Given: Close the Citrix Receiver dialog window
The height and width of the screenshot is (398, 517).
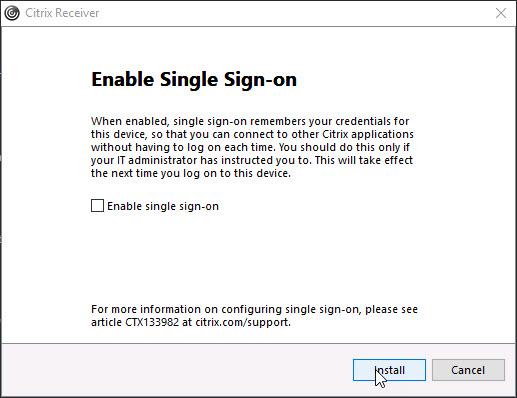Looking at the screenshot, I should click(x=501, y=13).
